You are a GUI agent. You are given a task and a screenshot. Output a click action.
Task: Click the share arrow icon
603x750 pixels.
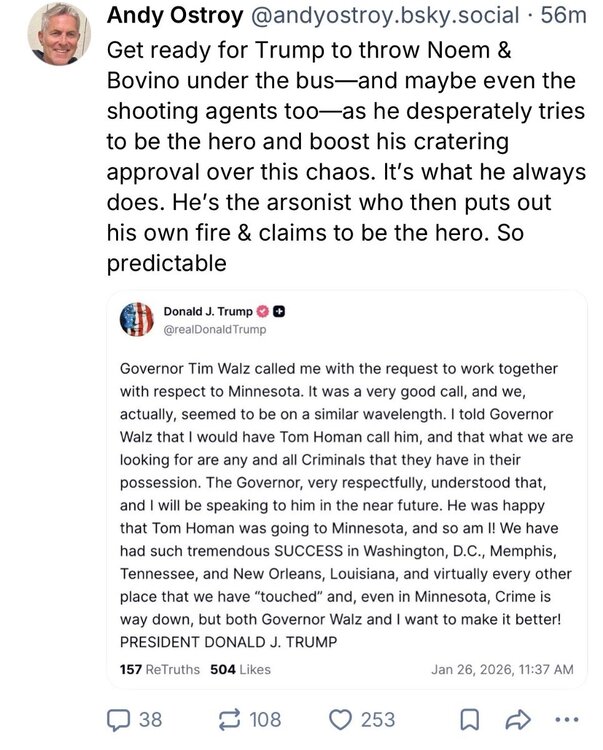pyautogui.click(x=517, y=719)
